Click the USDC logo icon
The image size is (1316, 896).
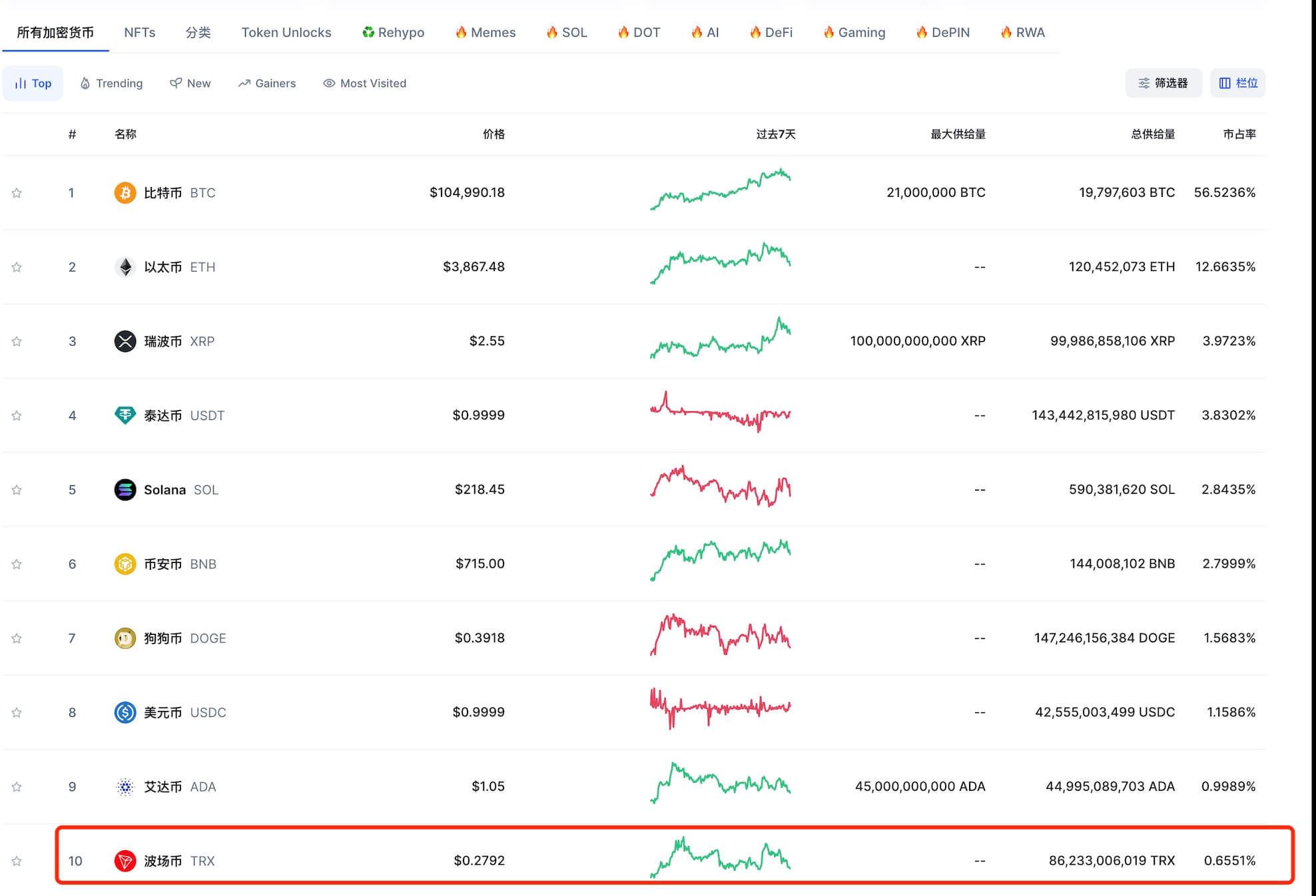coord(125,712)
